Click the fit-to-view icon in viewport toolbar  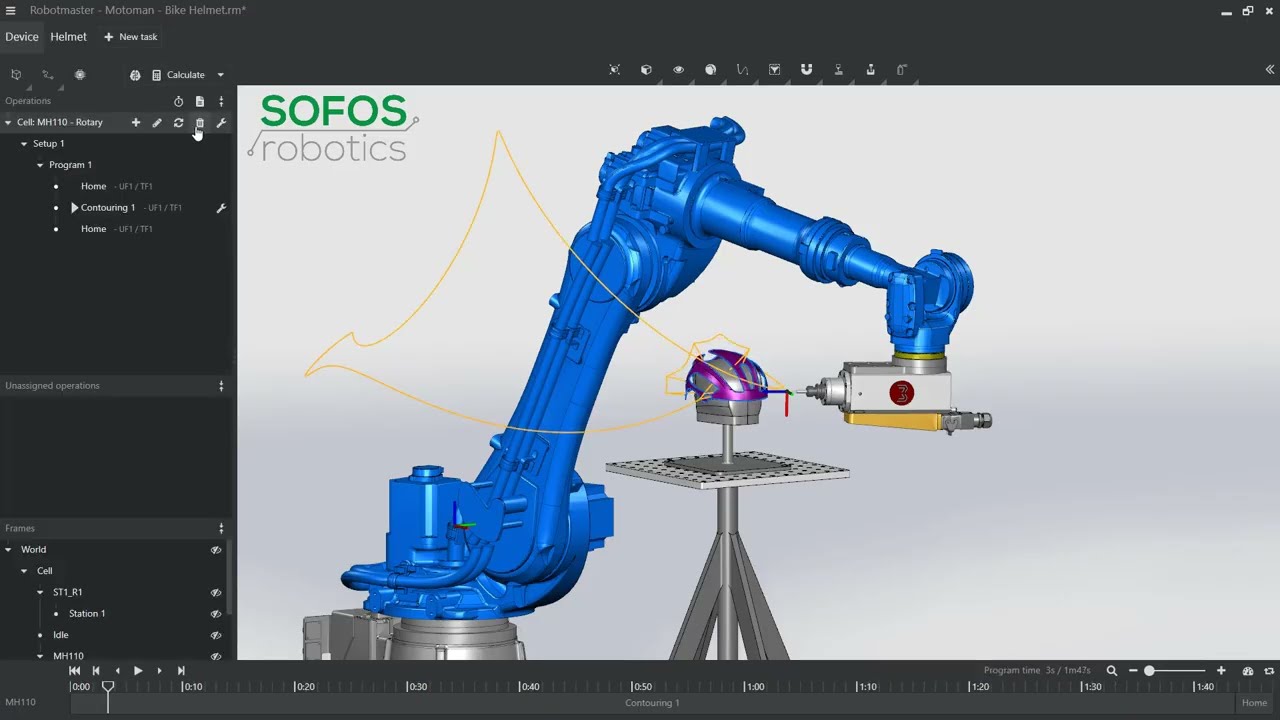pos(615,70)
